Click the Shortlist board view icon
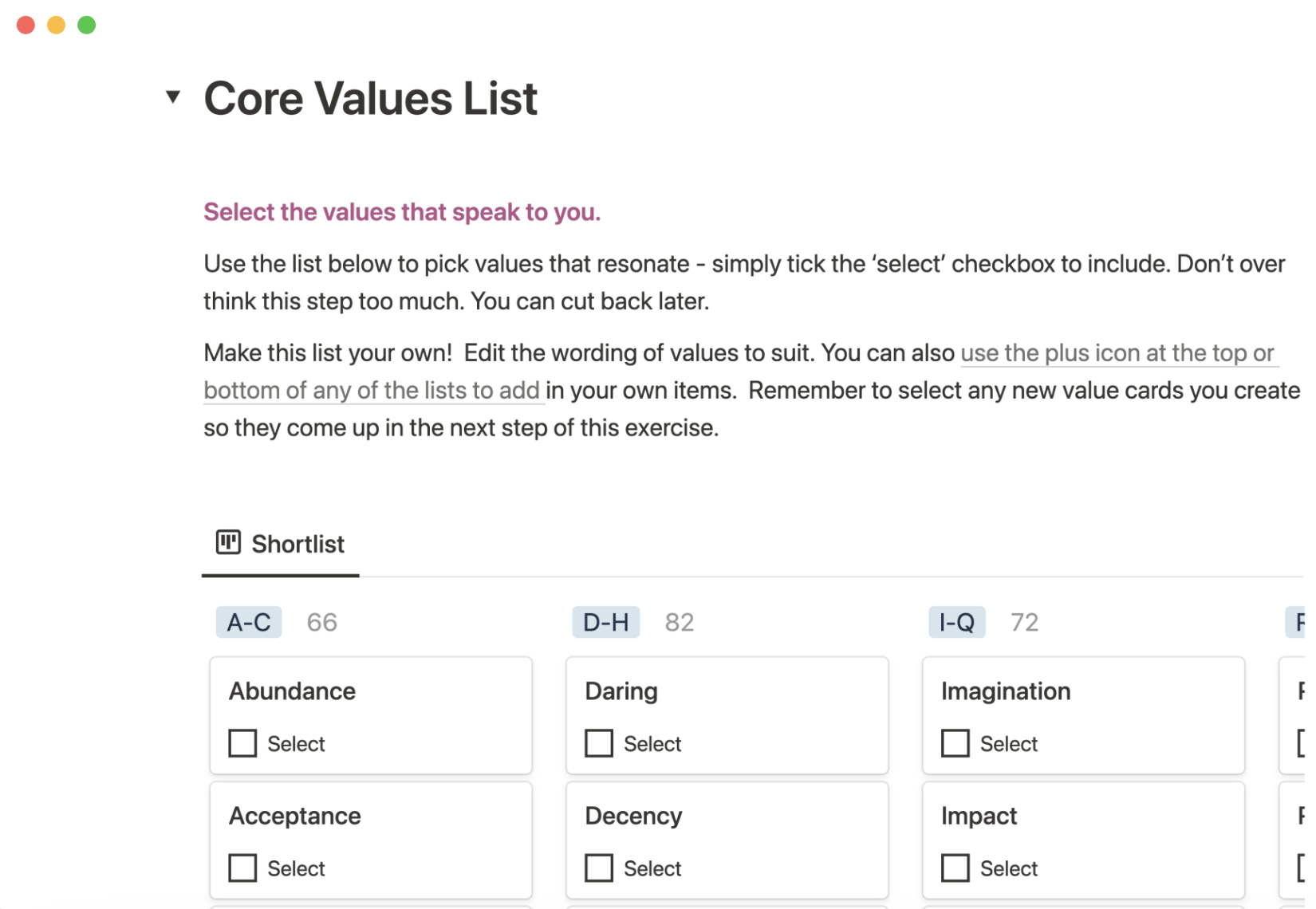Image resolution: width=1316 pixels, height=909 pixels. [x=228, y=542]
